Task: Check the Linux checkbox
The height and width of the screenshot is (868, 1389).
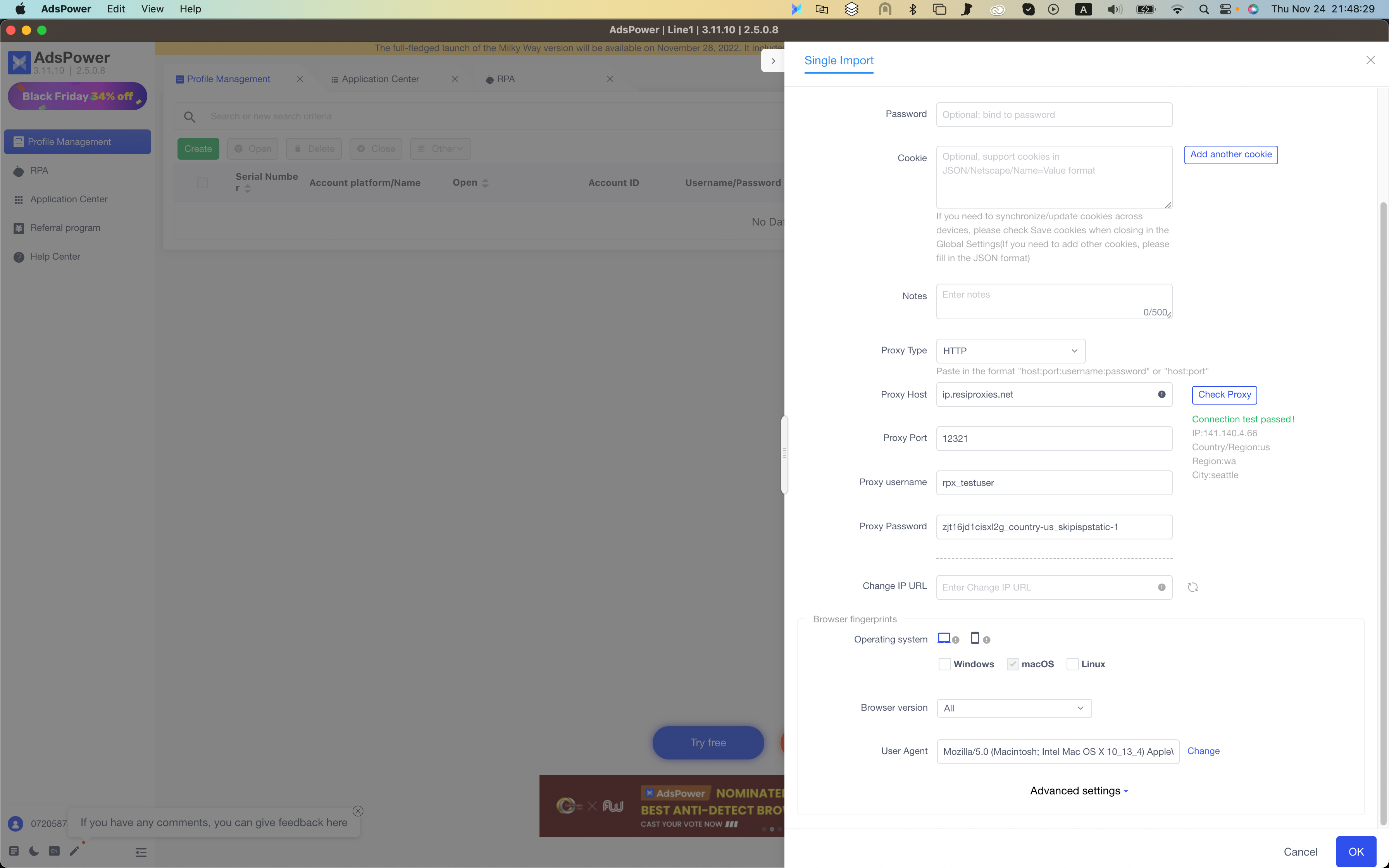Action: [x=1072, y=664]
